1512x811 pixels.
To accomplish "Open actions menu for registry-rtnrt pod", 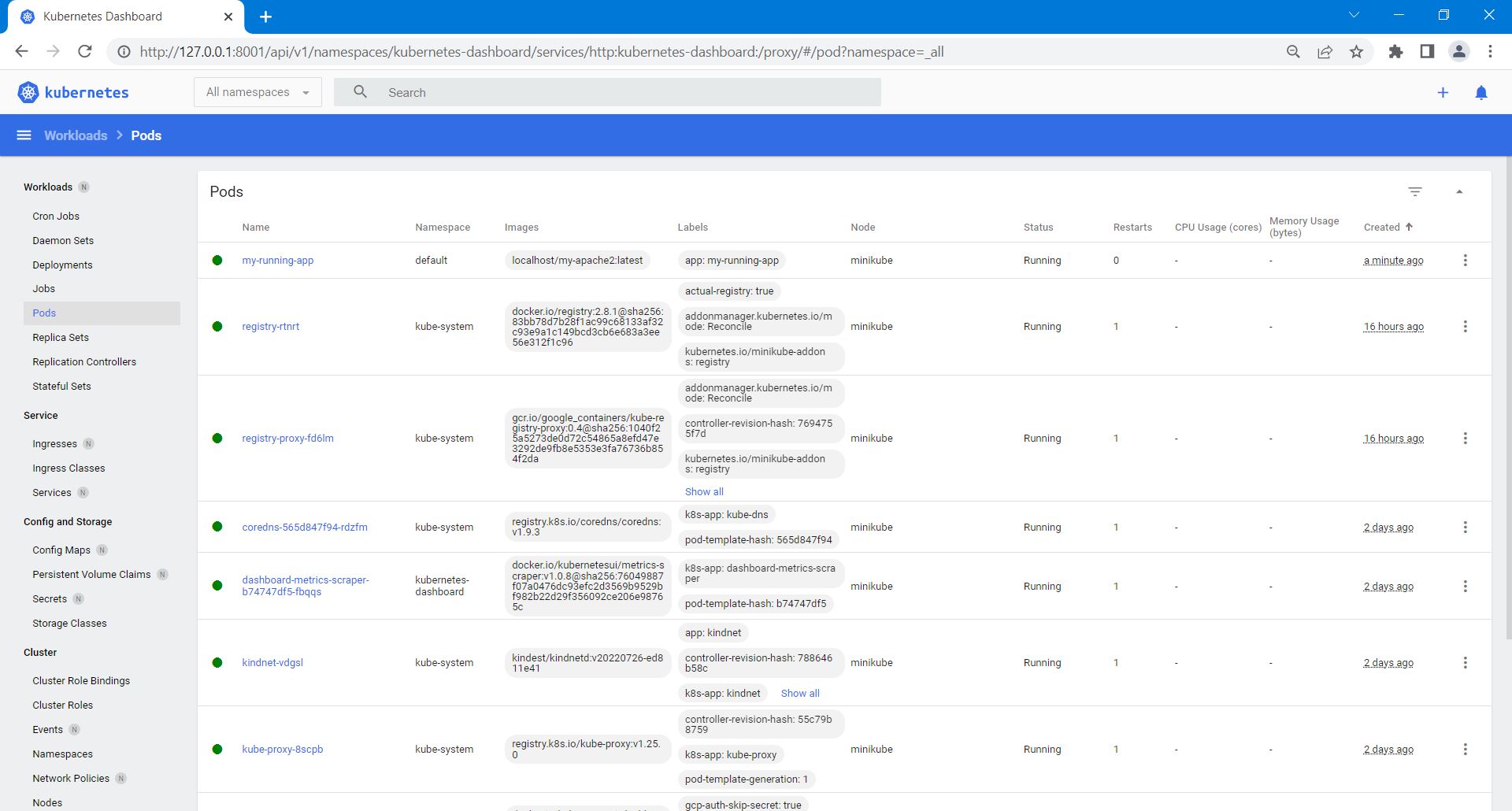I will [x=1465, y=327].
